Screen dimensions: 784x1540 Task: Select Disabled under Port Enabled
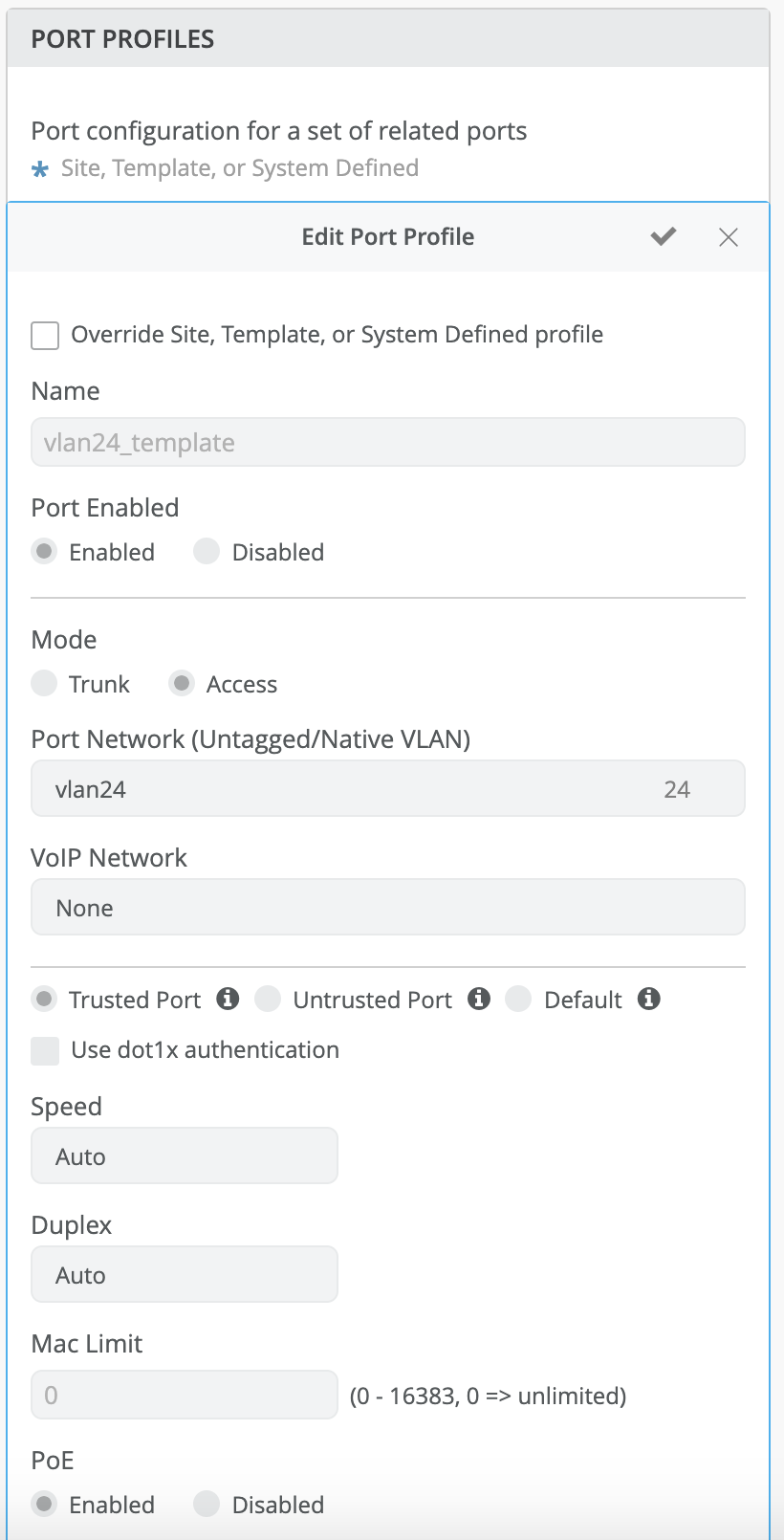pos(207,552)
